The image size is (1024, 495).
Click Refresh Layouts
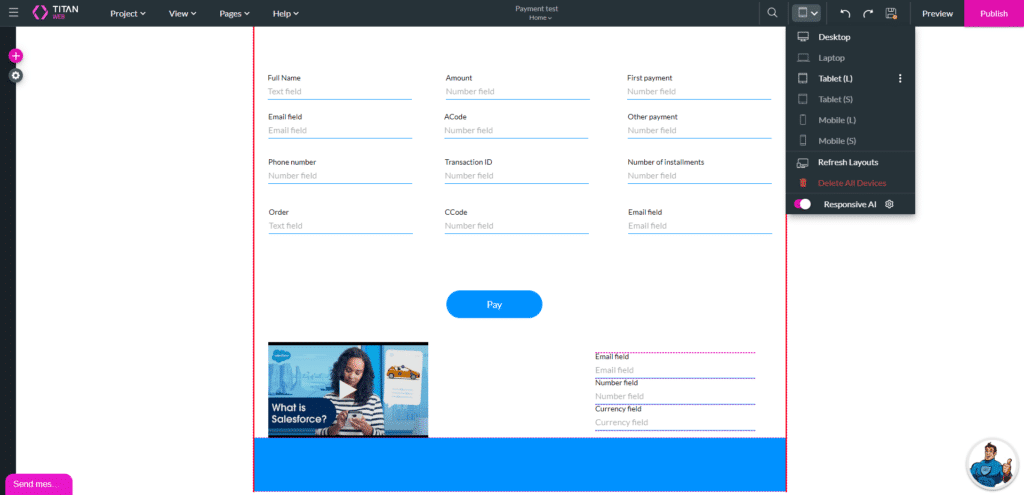click(850, 162)
